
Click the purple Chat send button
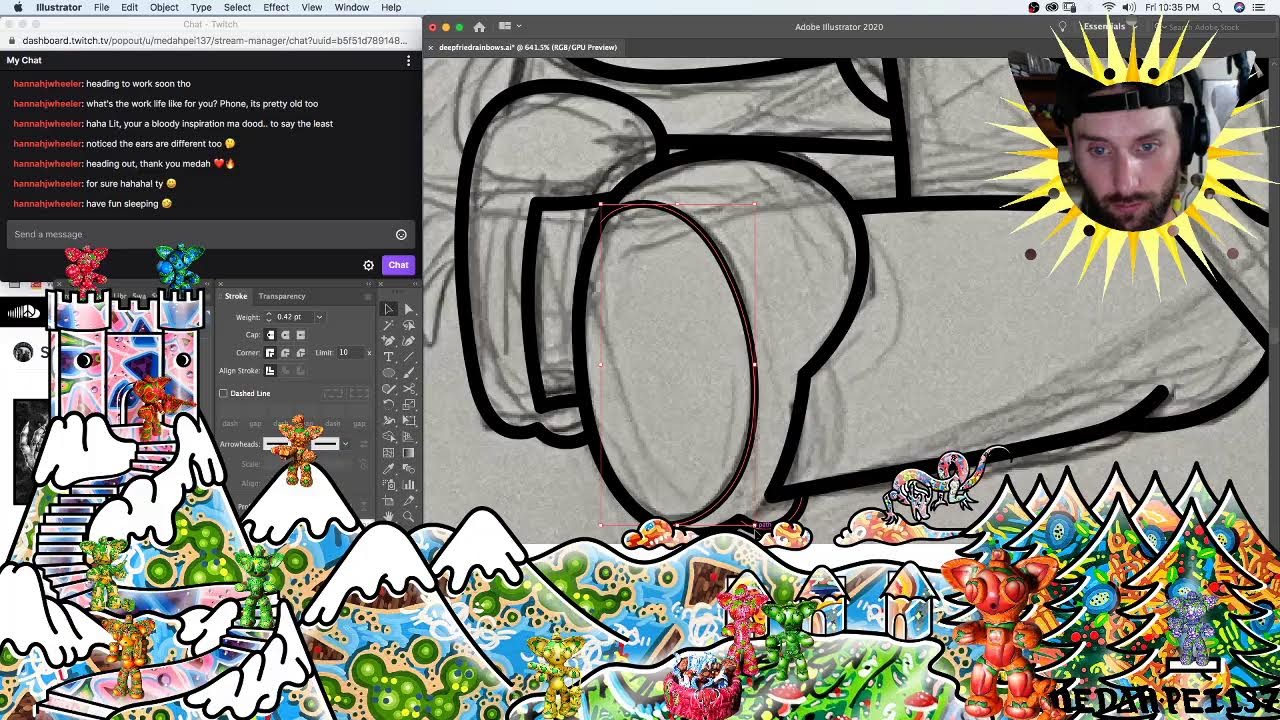coord(398,265)
